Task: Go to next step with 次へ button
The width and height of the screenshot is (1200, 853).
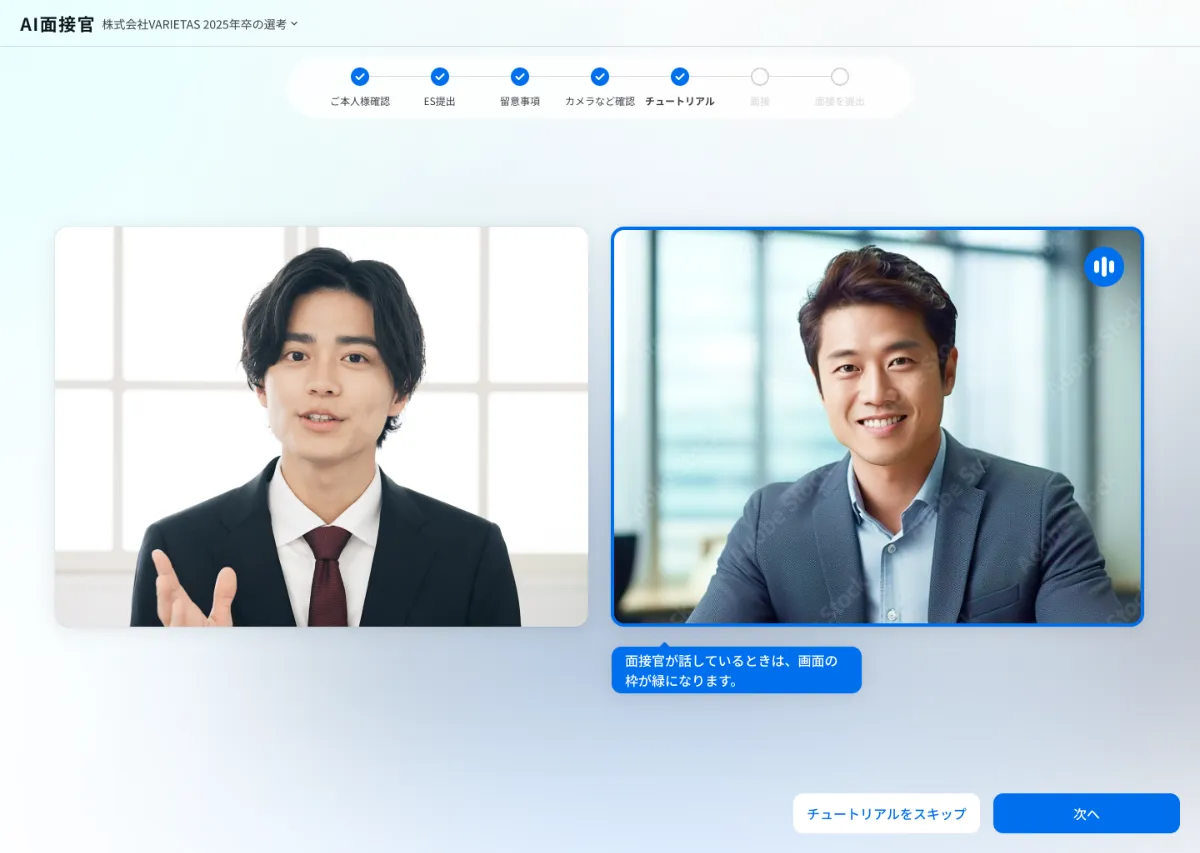Action: [x=1086, y=814]
